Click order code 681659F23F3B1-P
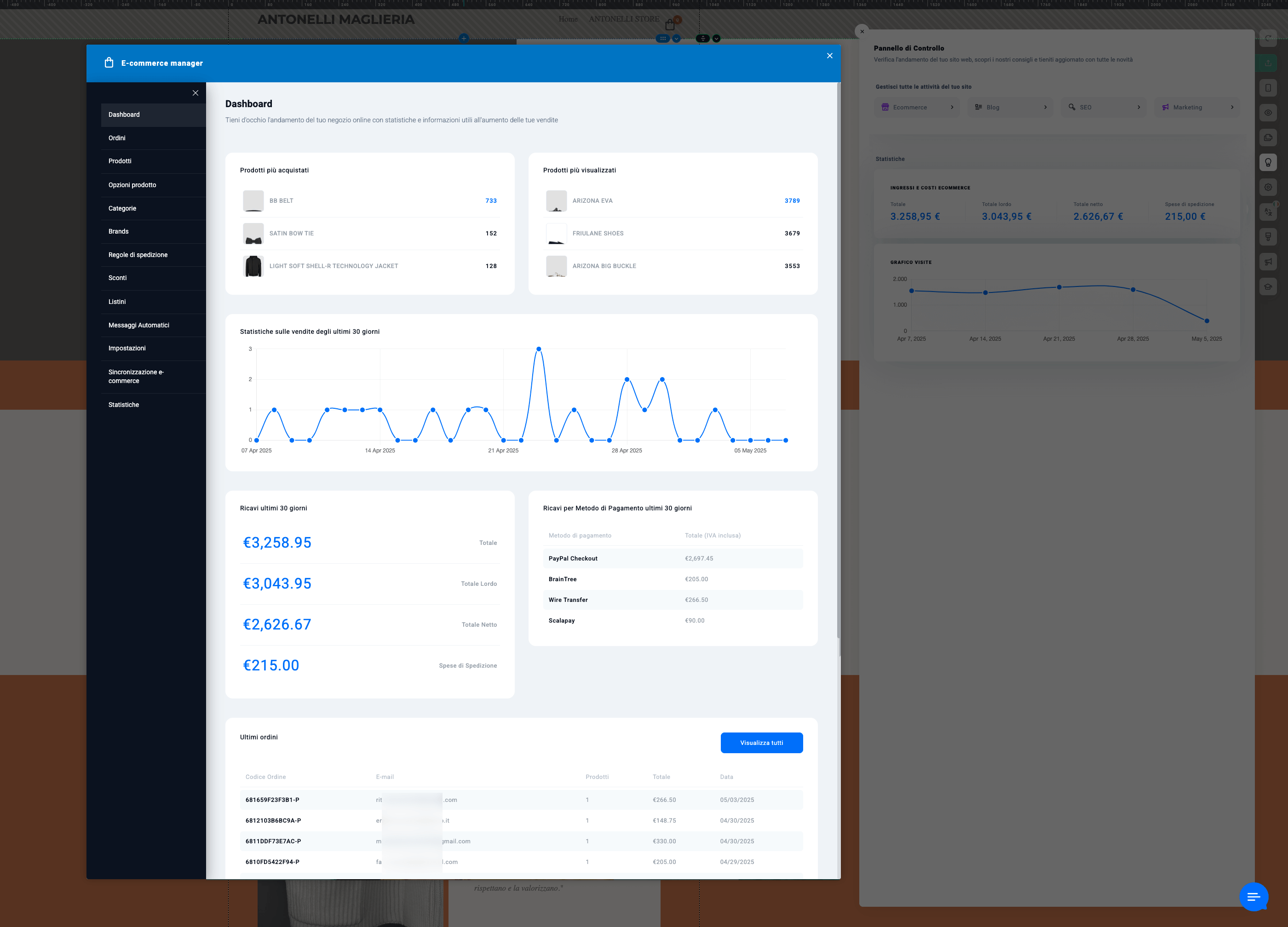 [x=273, y=800]
